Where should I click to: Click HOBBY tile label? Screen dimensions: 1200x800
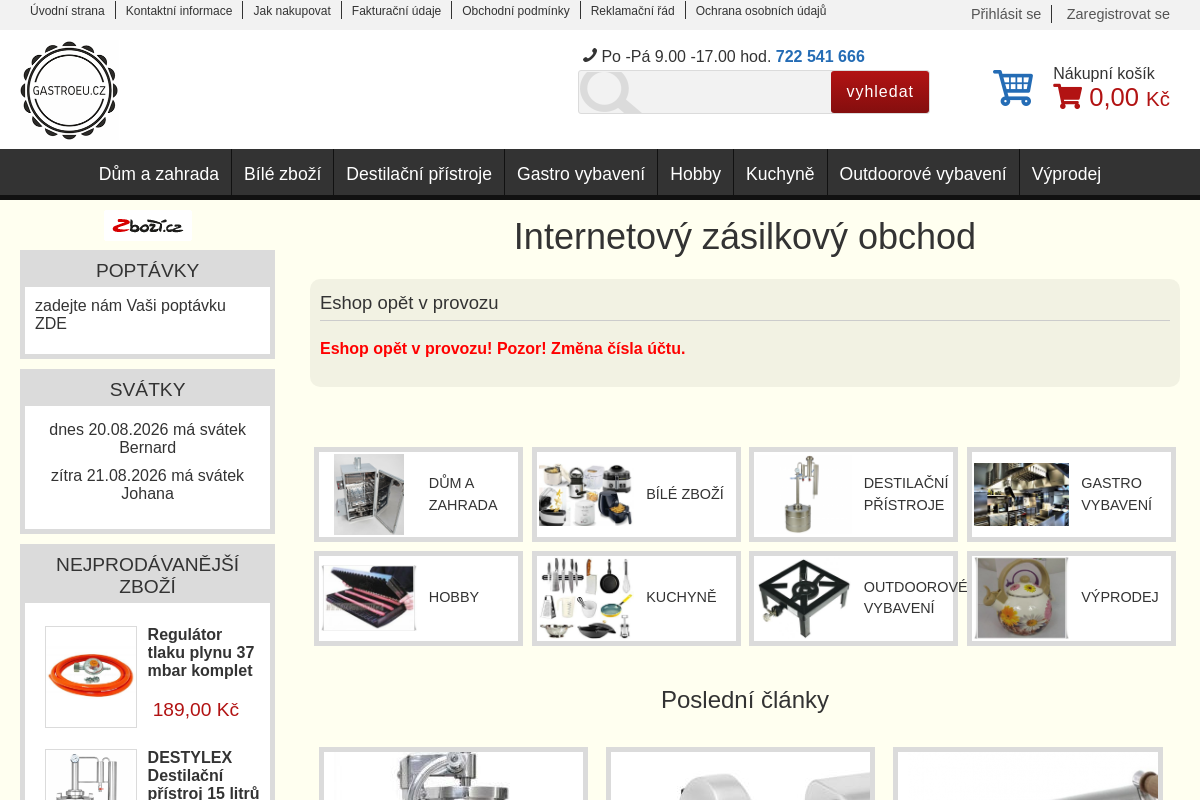[454, 597]
